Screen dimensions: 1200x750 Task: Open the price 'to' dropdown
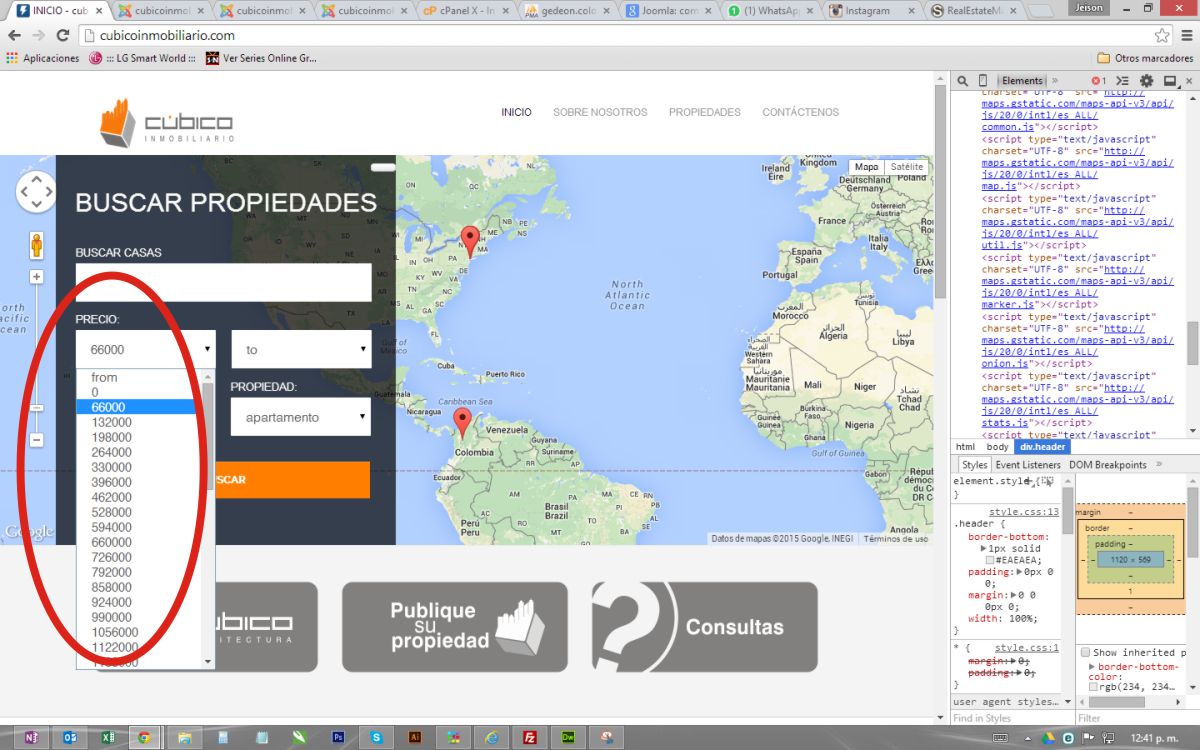(301, 350)
